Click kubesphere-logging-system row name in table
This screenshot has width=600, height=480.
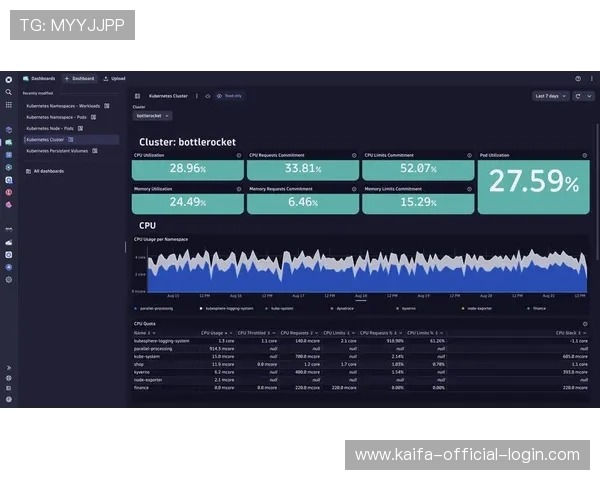click(x=161, y=341)
